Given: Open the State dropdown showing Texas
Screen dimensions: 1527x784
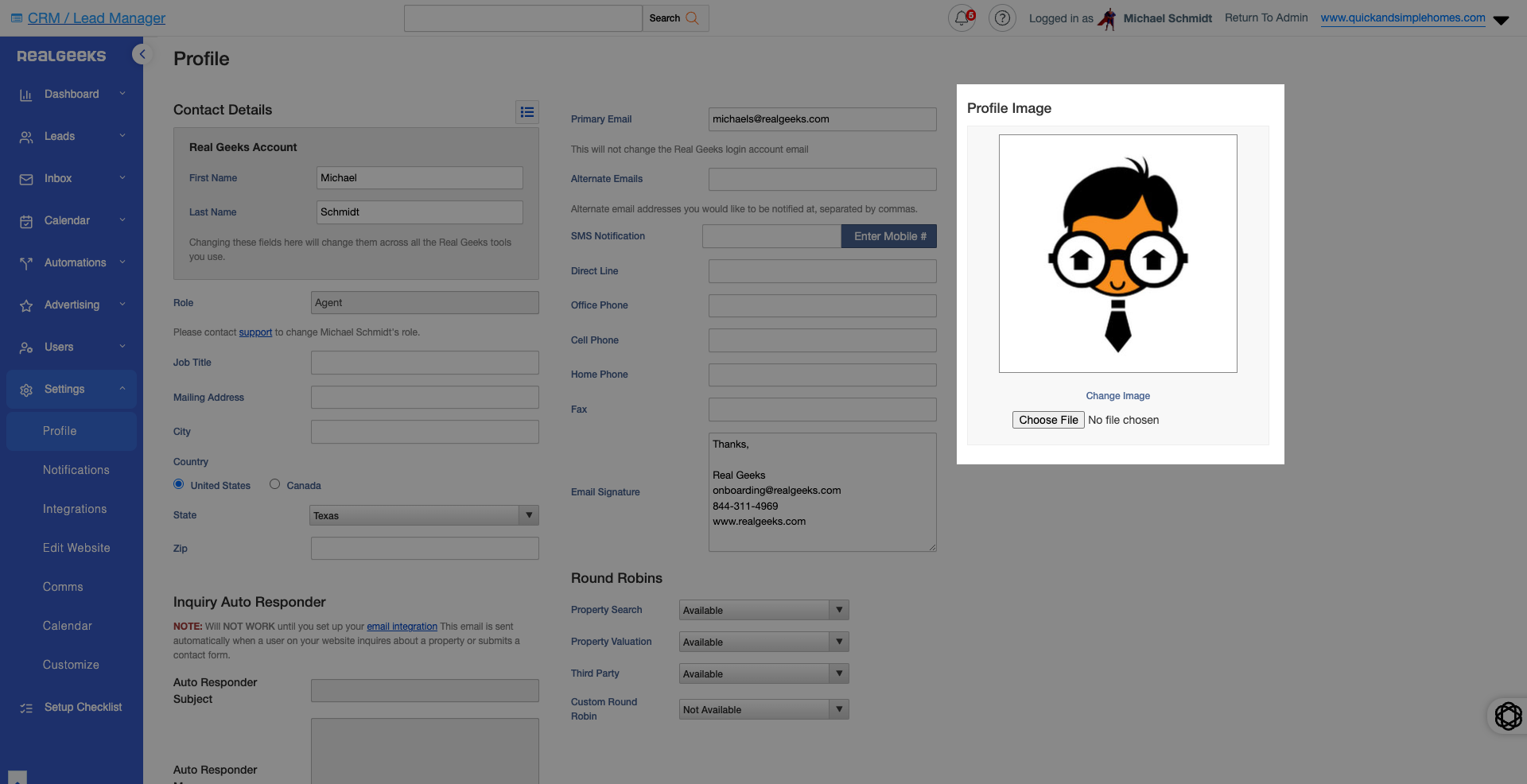Looking at the screenshot, I should 424,515.
